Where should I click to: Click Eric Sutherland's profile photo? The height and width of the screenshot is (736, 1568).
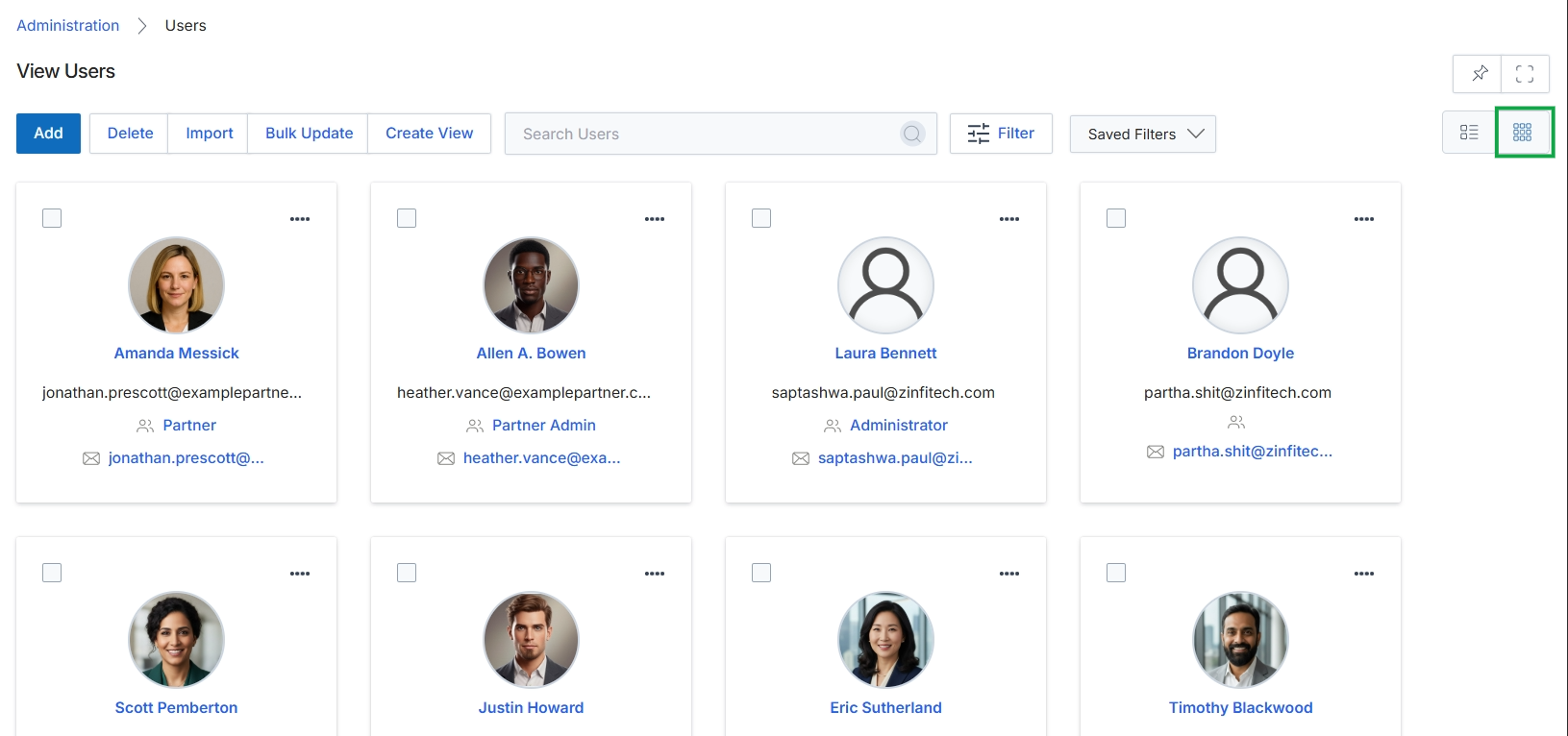[x=885, y=640]
